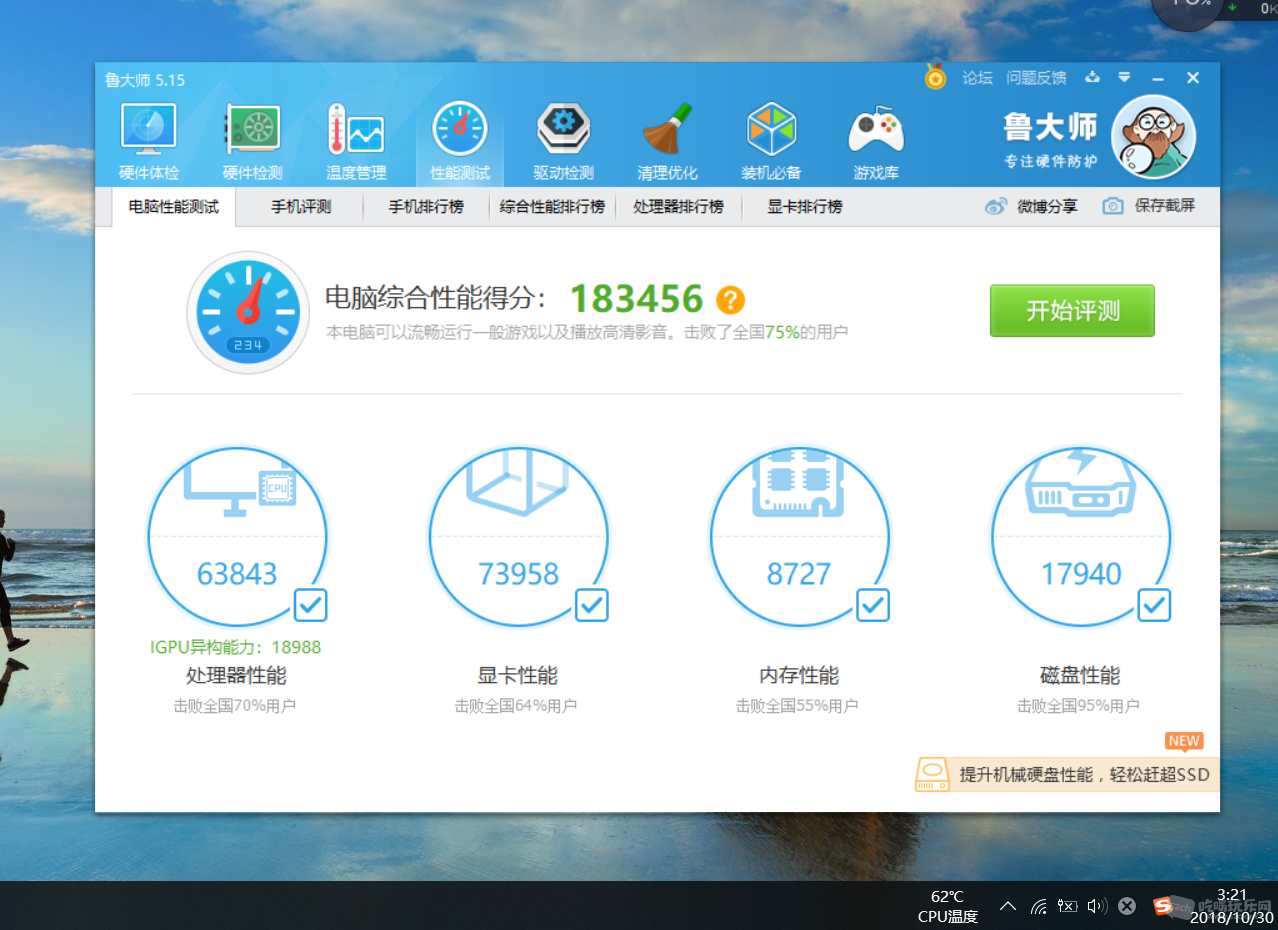This screenshot has width=1278, height=930.
Task: Switch to the 显卡排行榜 tab
Action: tap(805, 207)
